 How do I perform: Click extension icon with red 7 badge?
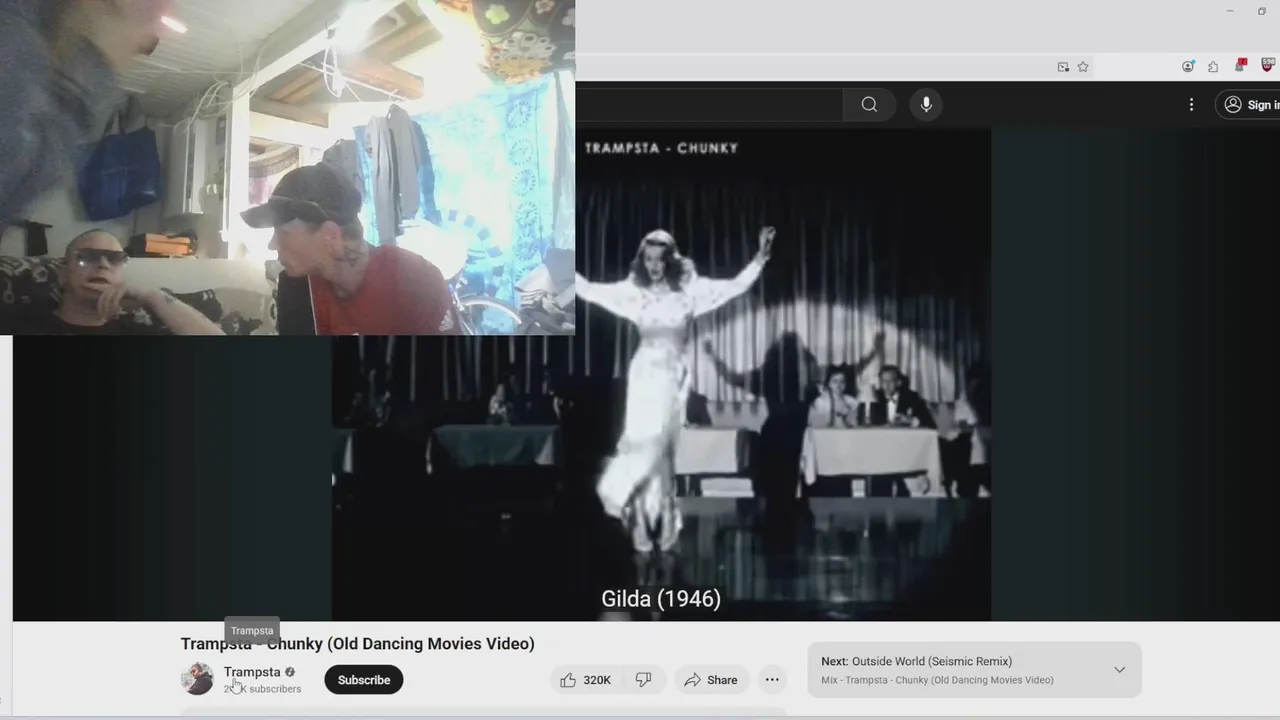tap(1240, 66)
